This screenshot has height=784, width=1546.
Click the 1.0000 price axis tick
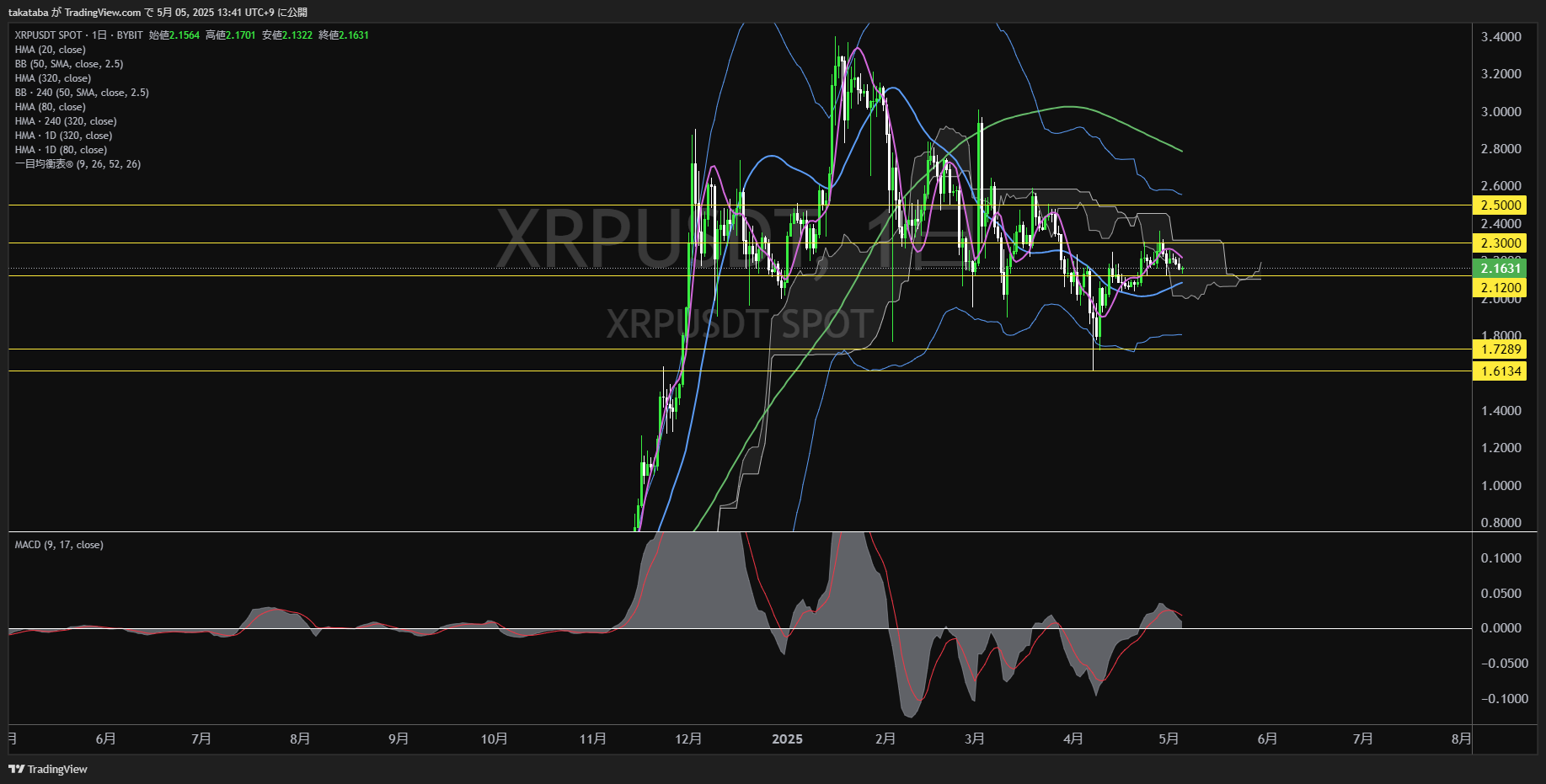click(x=1501, y=486)
